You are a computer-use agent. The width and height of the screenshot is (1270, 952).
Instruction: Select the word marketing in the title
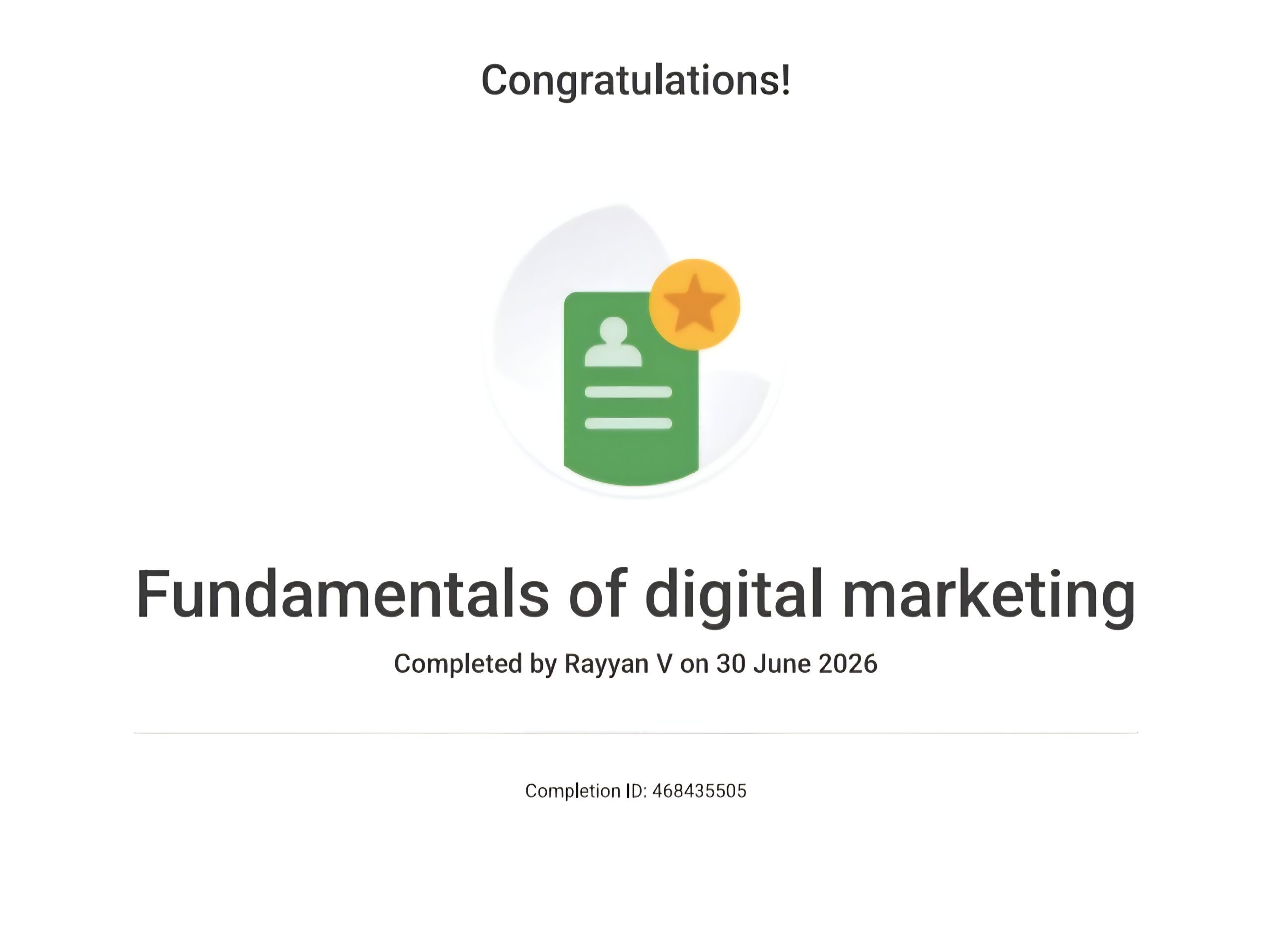click(989, 597)
